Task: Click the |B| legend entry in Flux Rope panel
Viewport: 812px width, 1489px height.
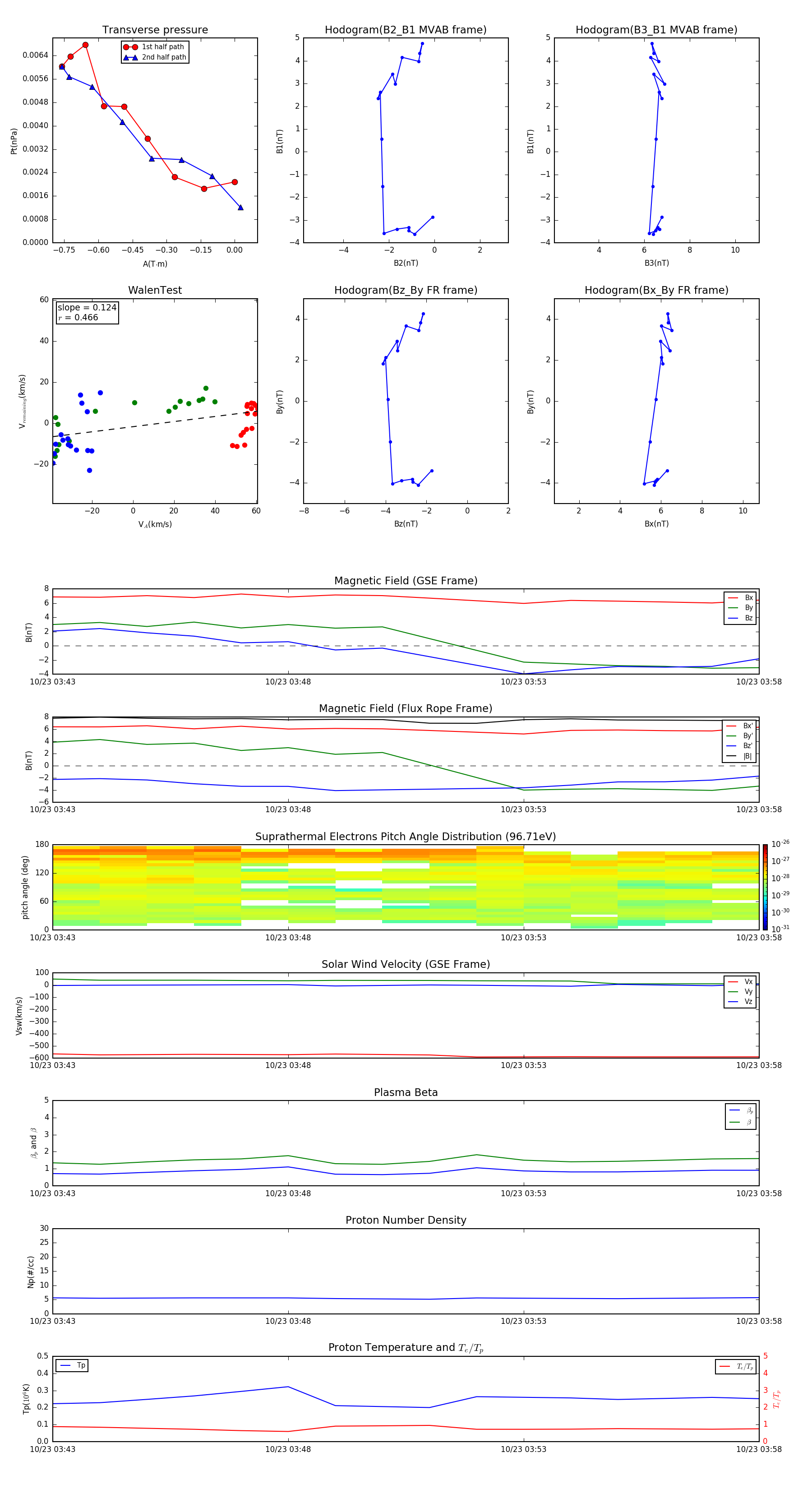Action: click(x=739, y=756)
